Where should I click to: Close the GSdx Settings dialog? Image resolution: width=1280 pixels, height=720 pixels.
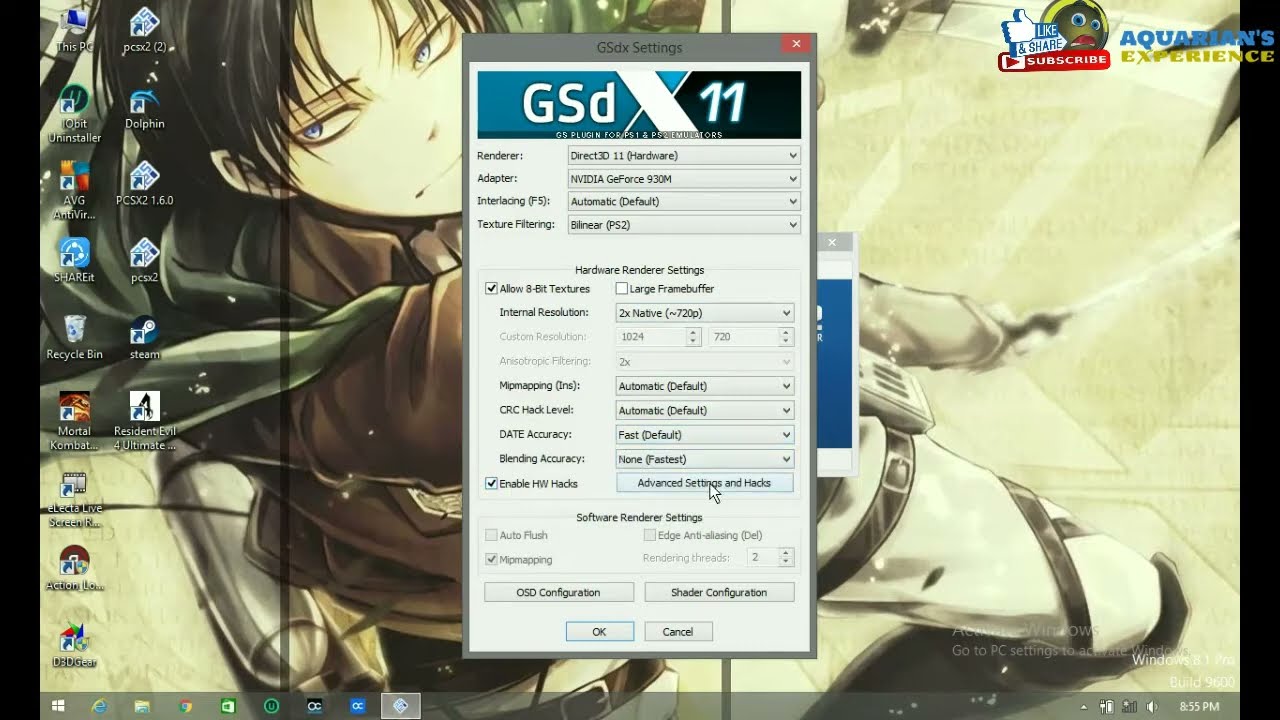coord(796,44)
